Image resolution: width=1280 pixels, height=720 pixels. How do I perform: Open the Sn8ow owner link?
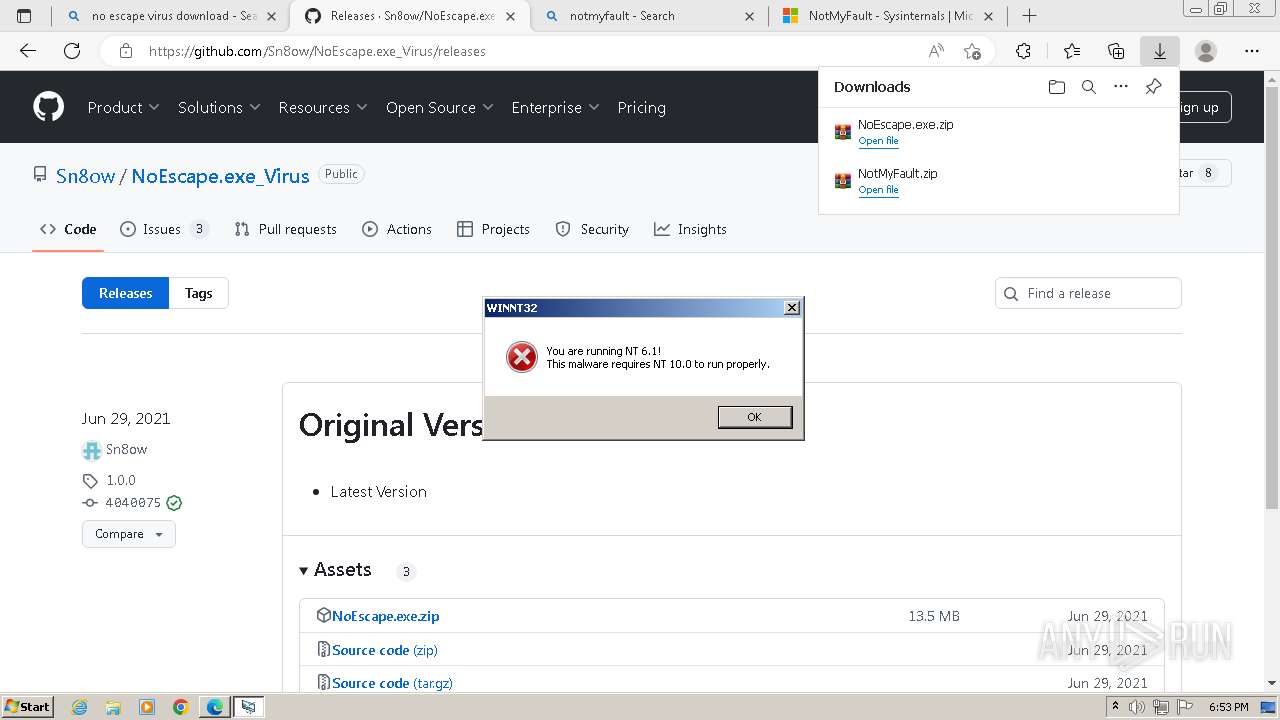coord(85,176)
